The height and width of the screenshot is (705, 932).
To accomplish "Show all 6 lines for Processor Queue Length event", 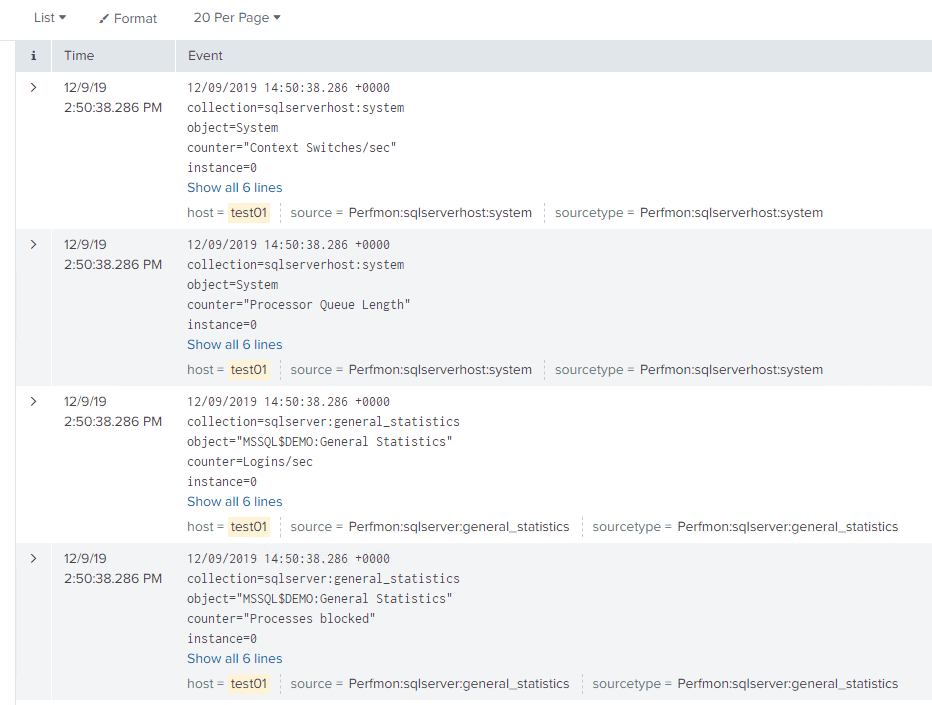I will [x=234, y=344].
